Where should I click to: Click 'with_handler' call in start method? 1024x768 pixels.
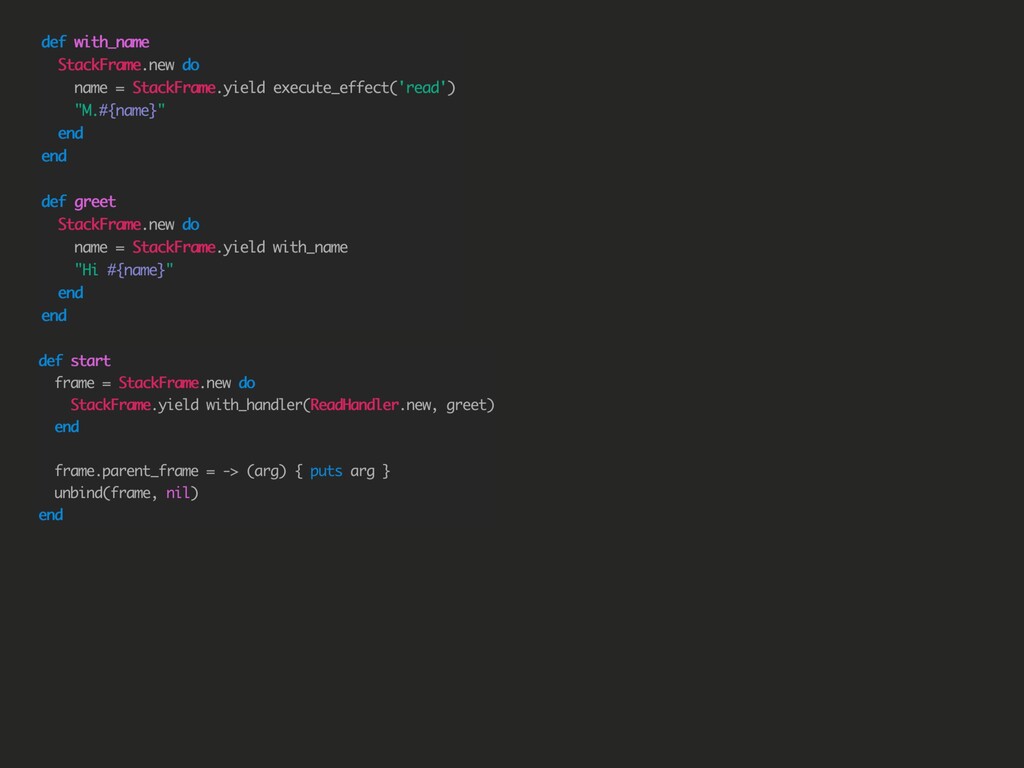pyautogui.click(x=255, y=405)
